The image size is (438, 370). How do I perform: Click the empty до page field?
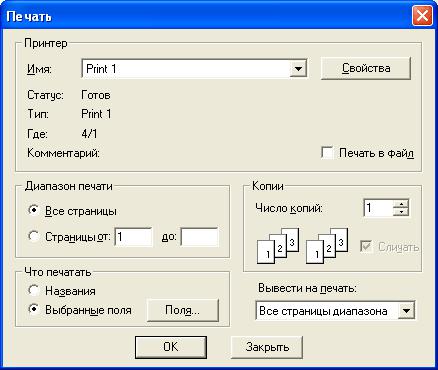[199, 237]
